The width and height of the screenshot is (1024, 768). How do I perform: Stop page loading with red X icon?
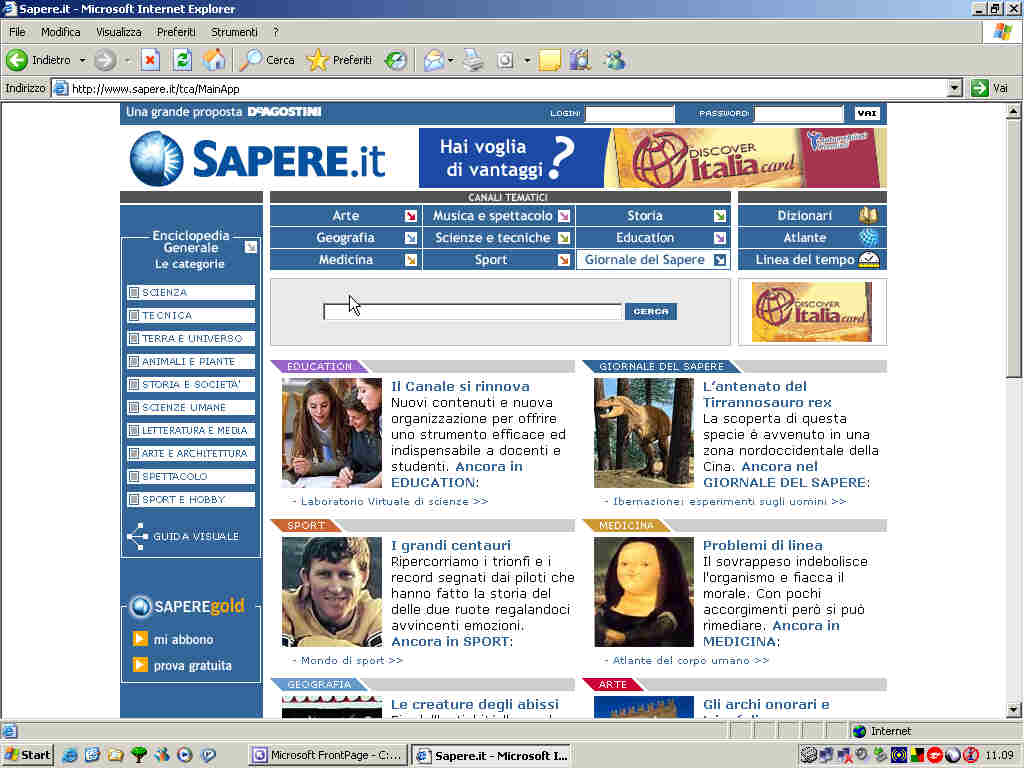[150, 60]
